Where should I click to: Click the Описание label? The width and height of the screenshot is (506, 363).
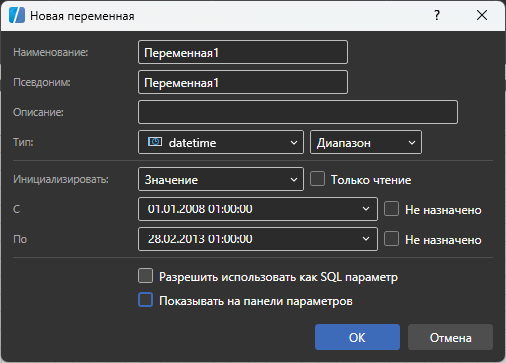pos(38,112)
